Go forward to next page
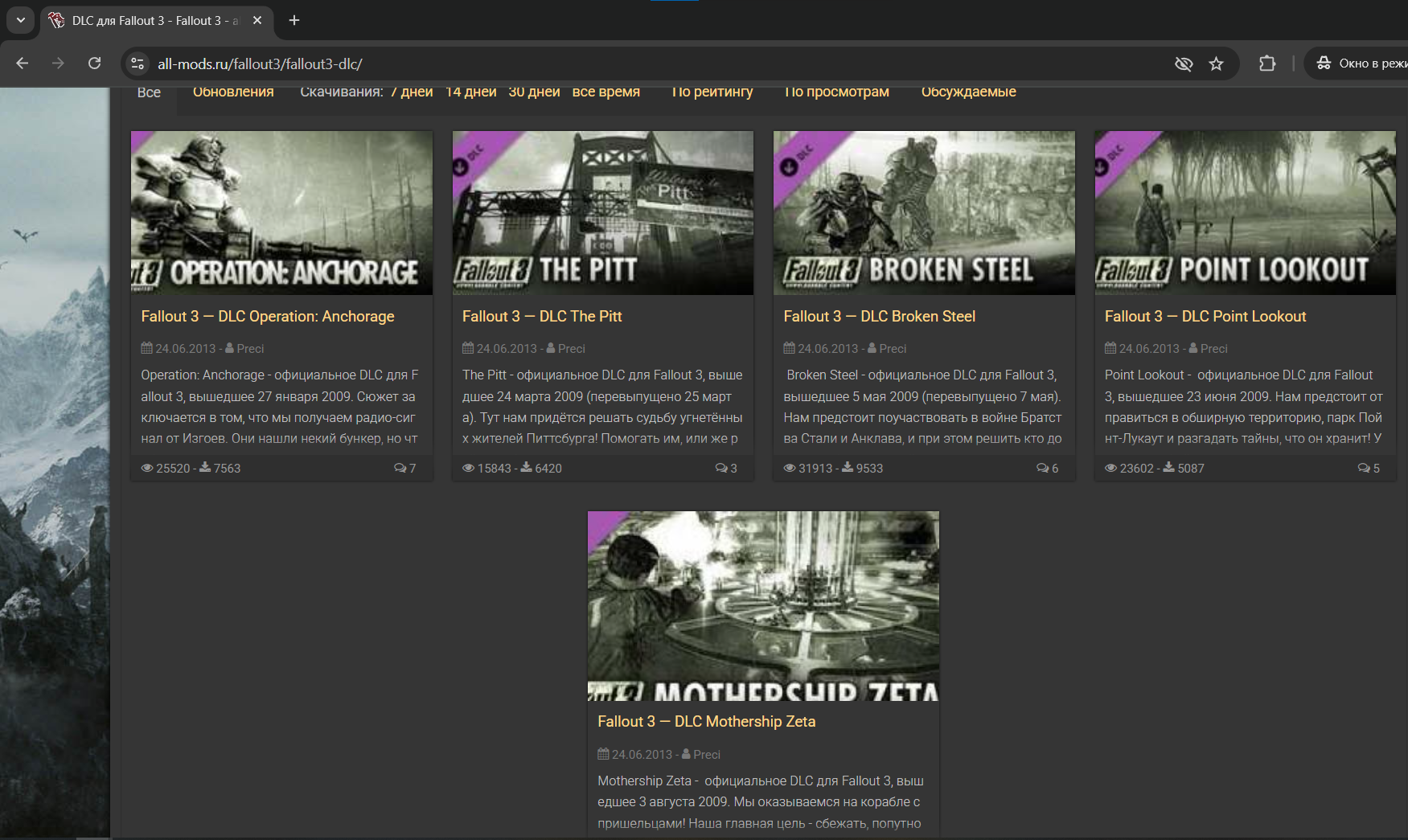The image size is (1408, 840). click(58, 64)
